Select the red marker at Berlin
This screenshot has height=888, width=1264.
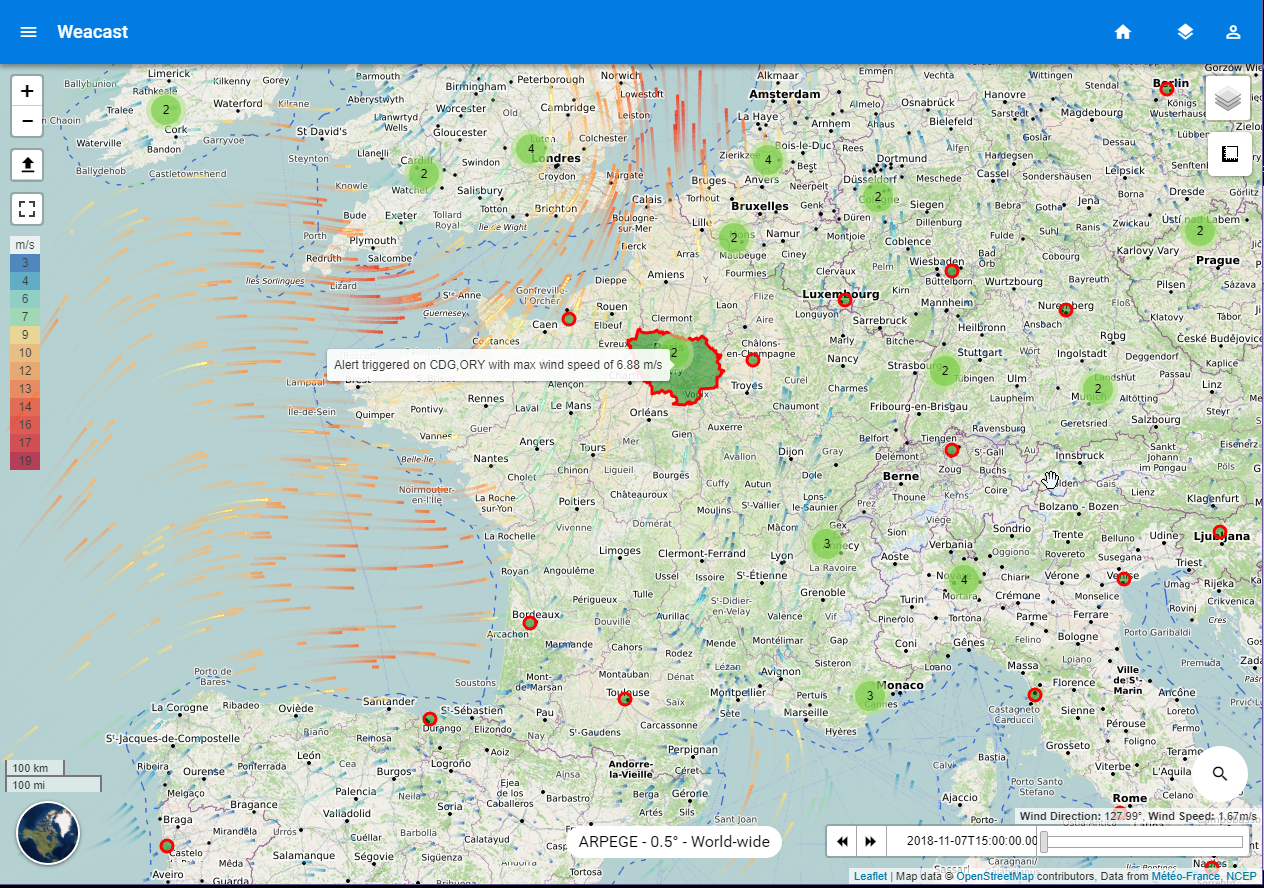(1166, 89)
